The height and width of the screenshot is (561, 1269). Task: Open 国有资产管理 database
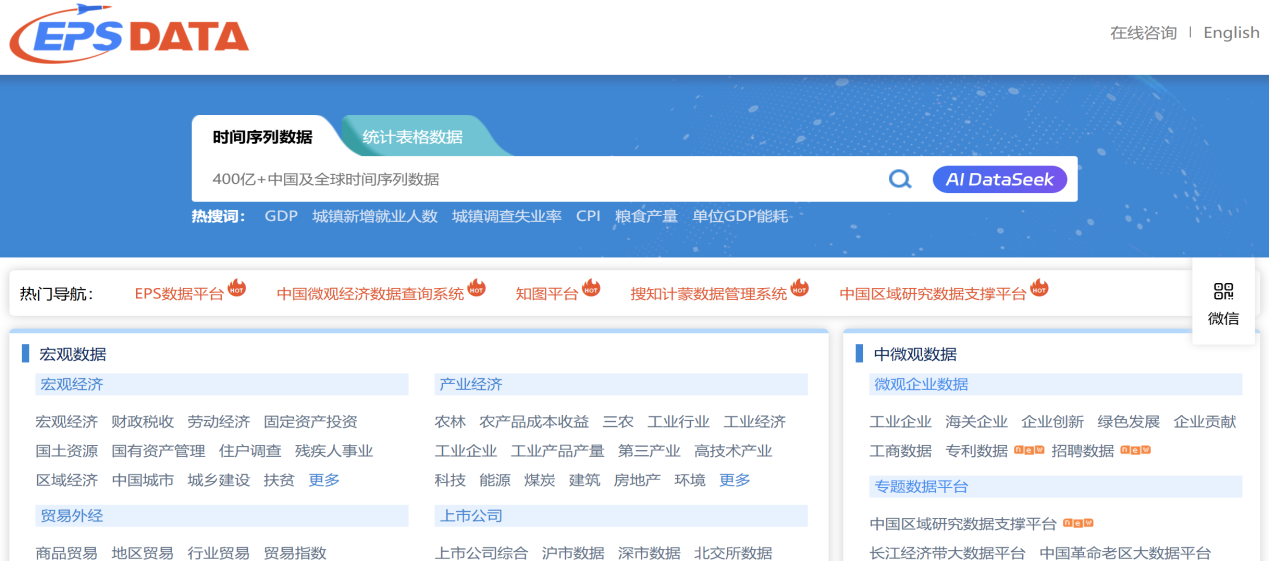pyautogui.click(x=158, y=451)
